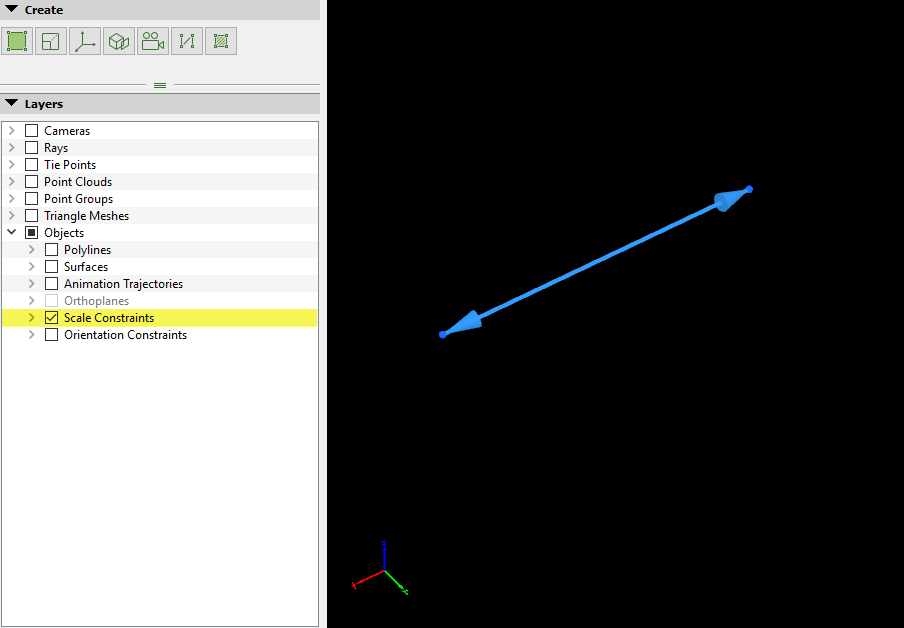Viewport: 904px width, 628px height.
Task: Click the New Processing Area icon
Action: pos(17,41)
